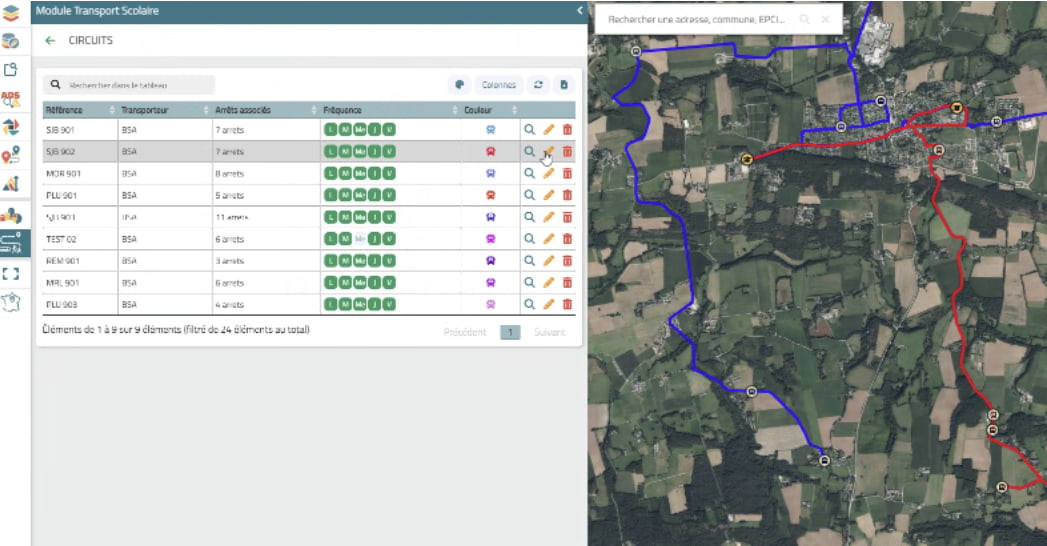Viewport: 1047px width, 546px height.
Task: Click the refresh table icon
Action: 538,85
